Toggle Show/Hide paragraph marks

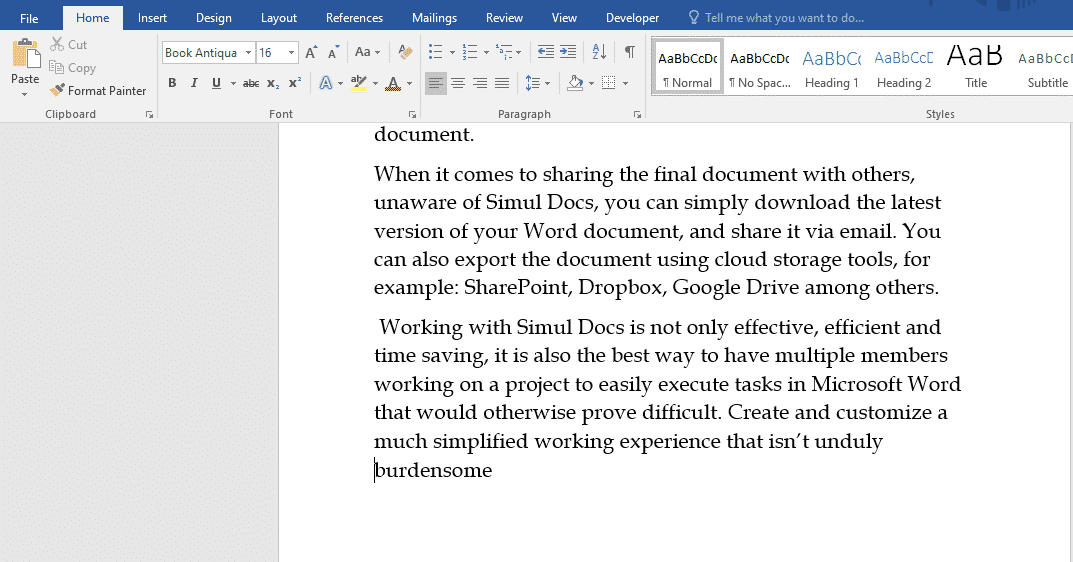coord(629,52)
